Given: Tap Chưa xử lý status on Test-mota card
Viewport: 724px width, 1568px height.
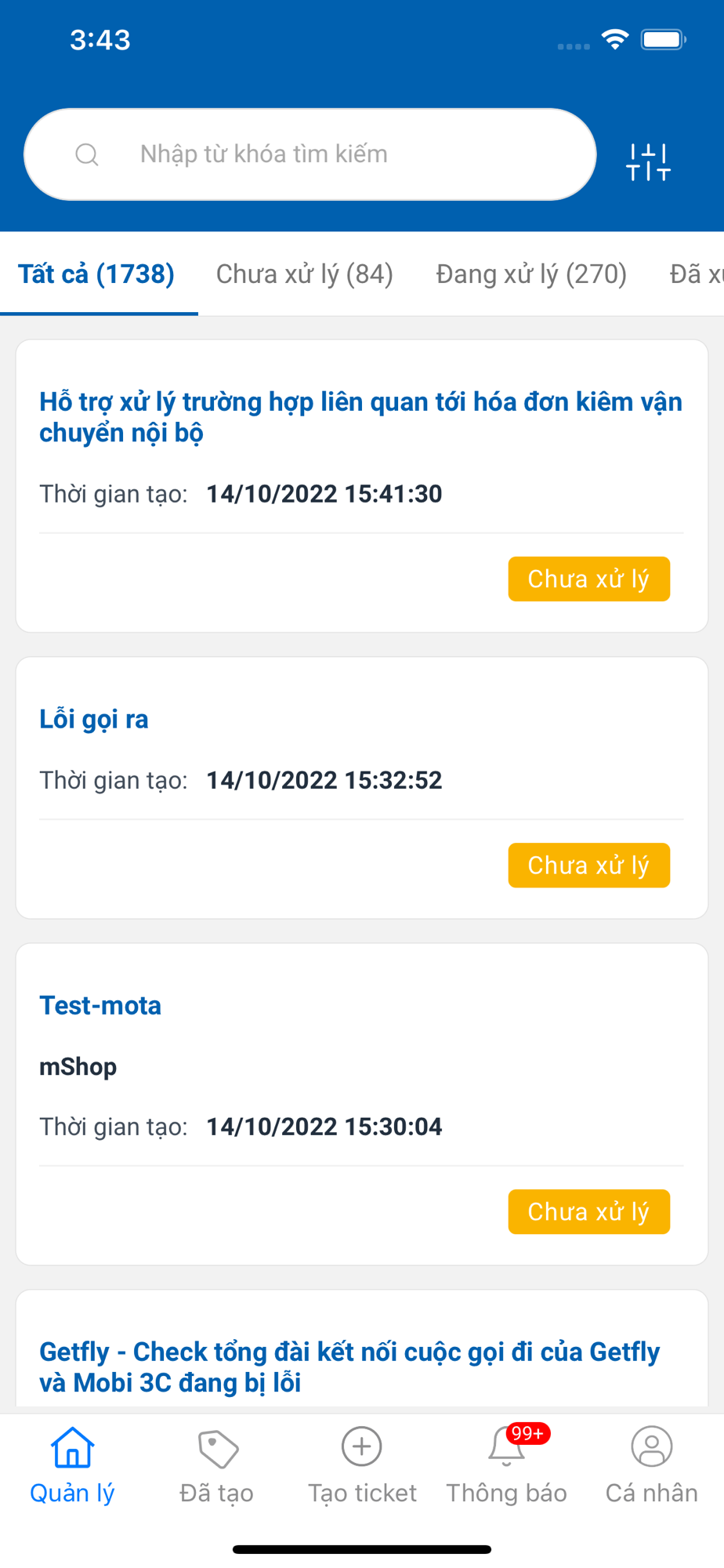Looking at the screenshot, I should [x=588, y=1212].
